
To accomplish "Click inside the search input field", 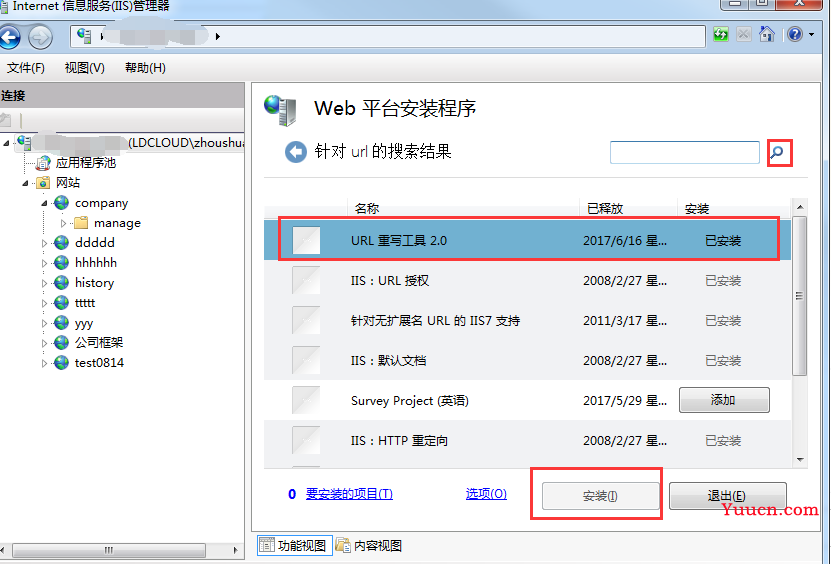I will coord(685,153).
